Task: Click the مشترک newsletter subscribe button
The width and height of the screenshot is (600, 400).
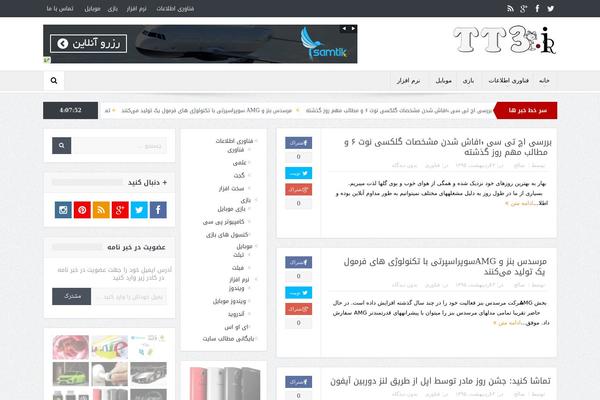Action: tap(72, 296)
